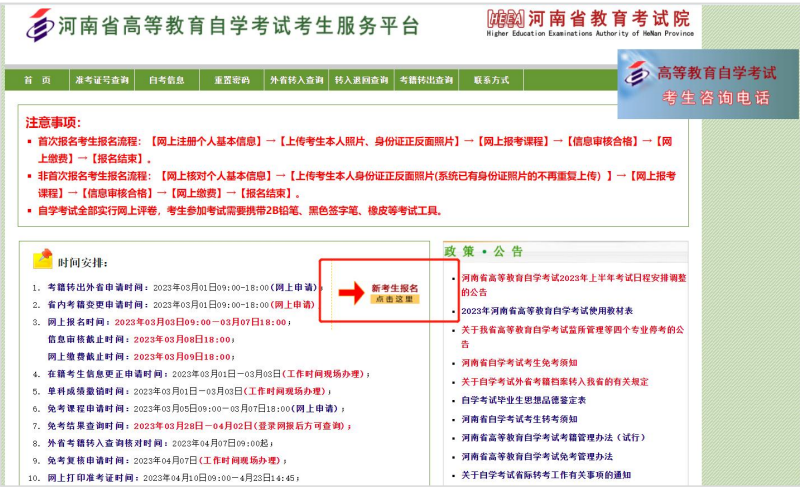The width and height of the screenshot is (800, 487).
Task: Select the 转入退回查询 menu item
Action: (361, 80)
